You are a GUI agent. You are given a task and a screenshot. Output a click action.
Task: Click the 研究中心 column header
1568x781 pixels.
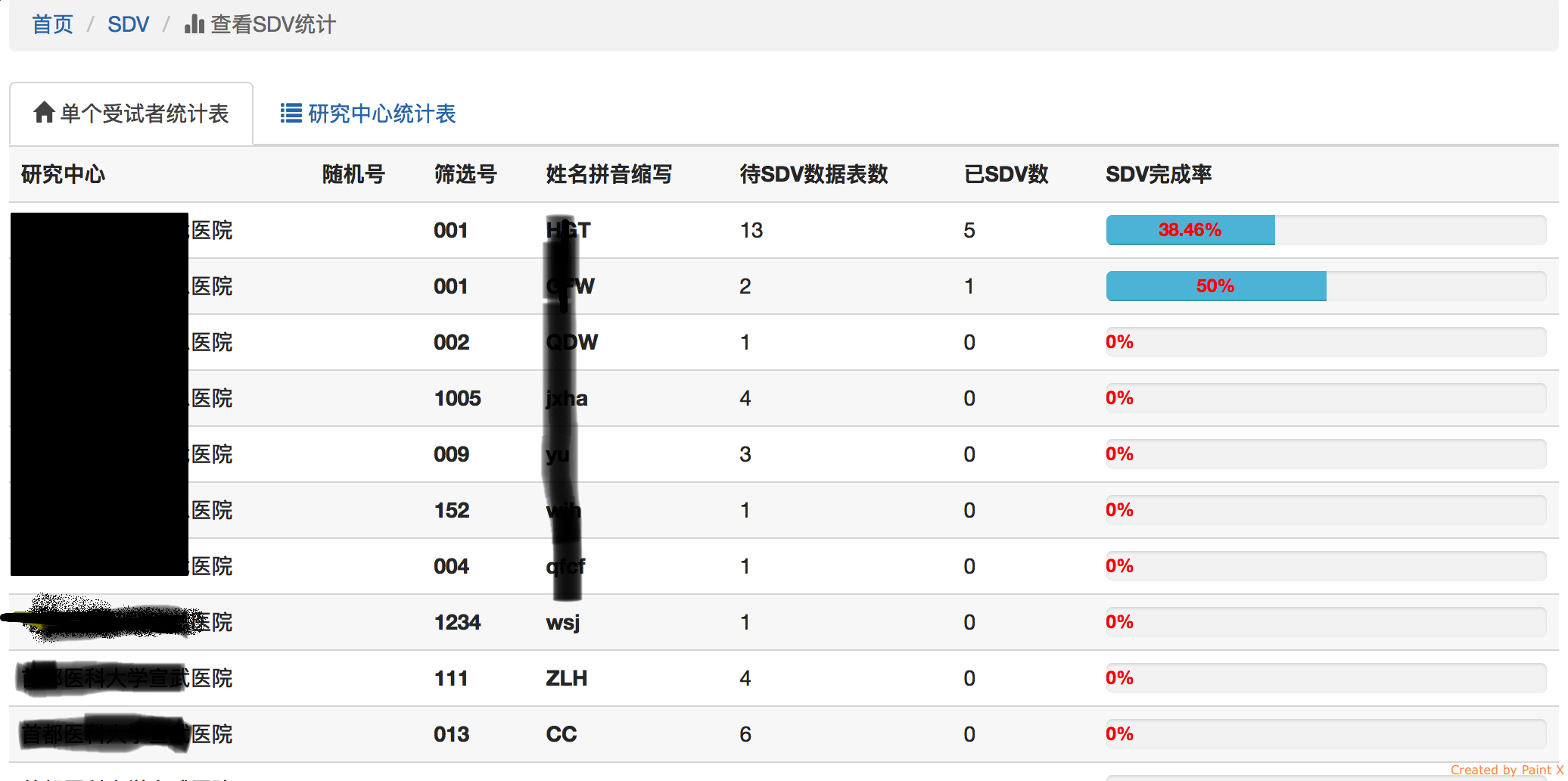click(x=63, y=175)
